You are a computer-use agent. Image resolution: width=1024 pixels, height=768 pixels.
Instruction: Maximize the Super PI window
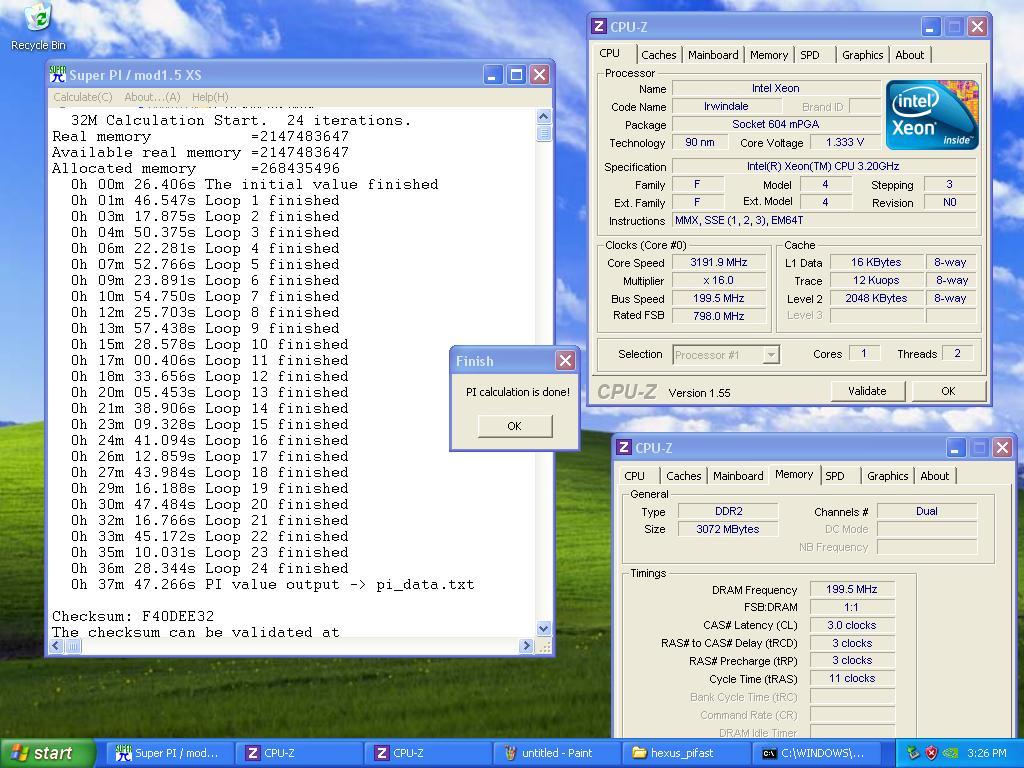point(516,74)
